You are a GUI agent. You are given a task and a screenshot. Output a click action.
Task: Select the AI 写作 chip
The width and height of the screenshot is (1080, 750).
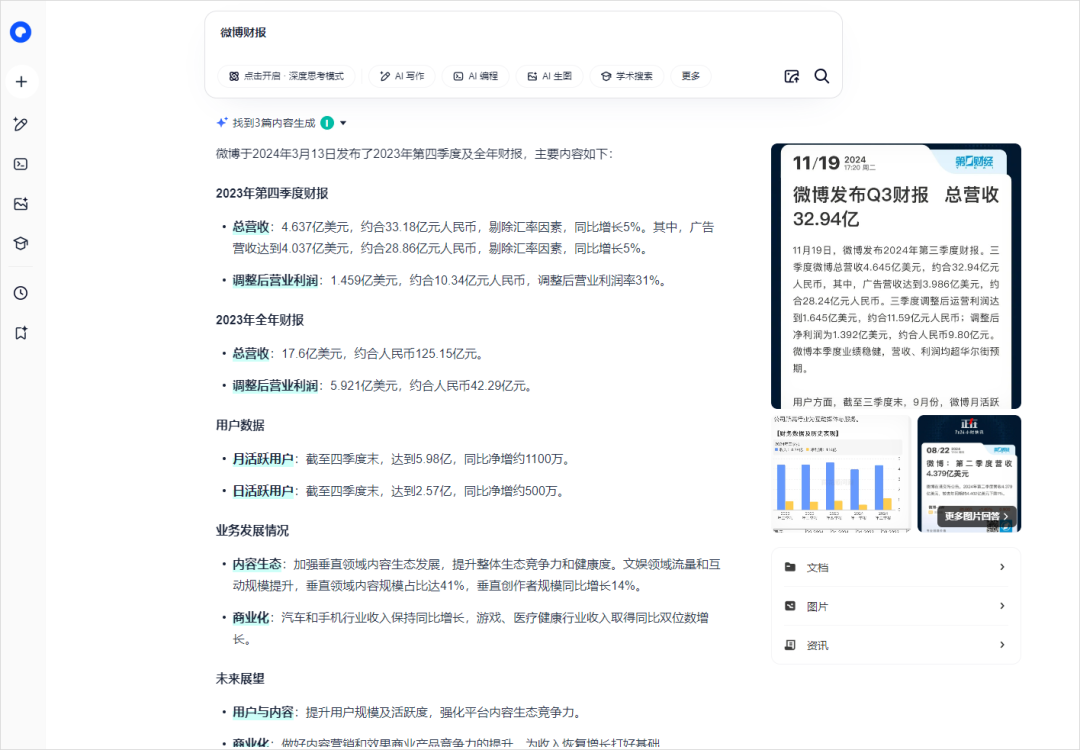(x=402, y=76)
